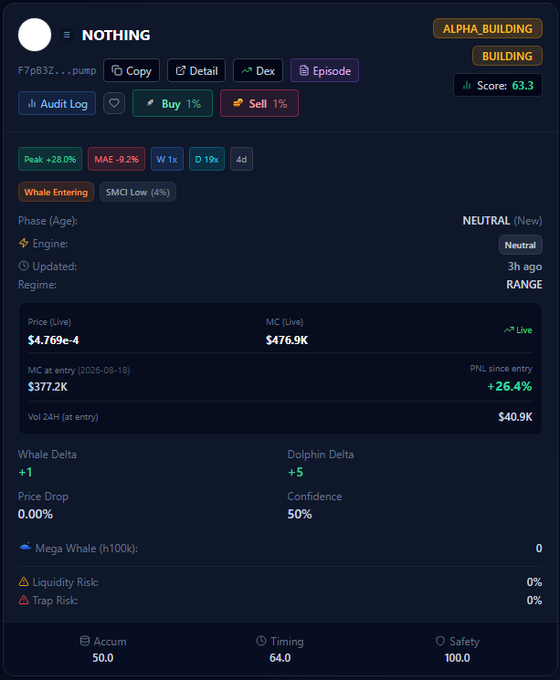Click the '3h ago' updated value
This screenshot has height=680, width=560.
(525, 266)
